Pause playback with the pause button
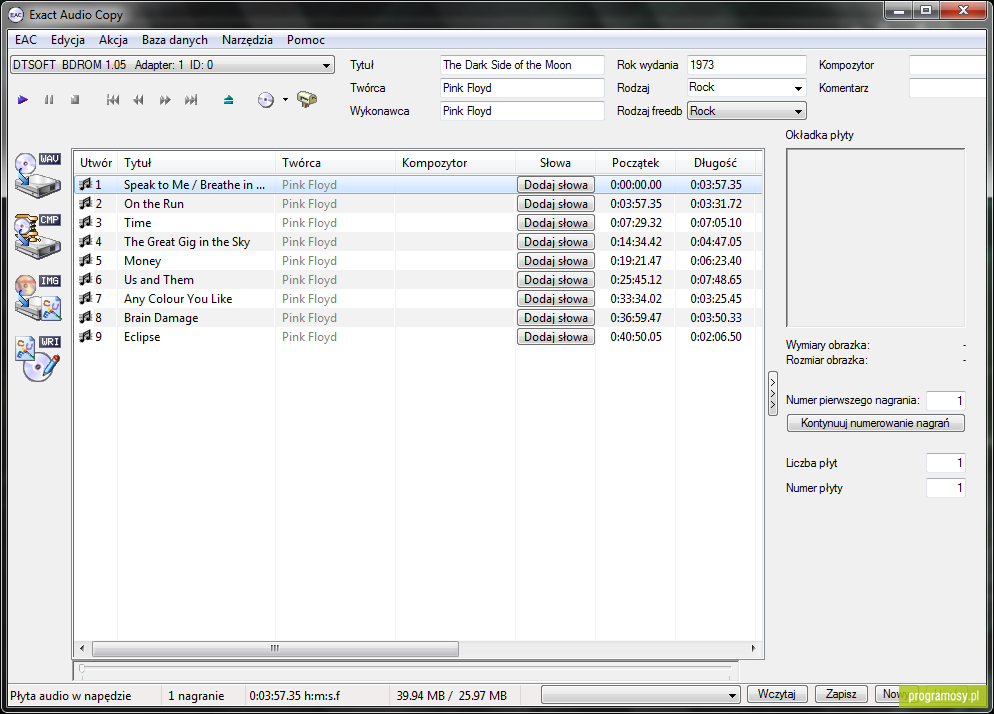The image size is (994, 714). [49, 100]
